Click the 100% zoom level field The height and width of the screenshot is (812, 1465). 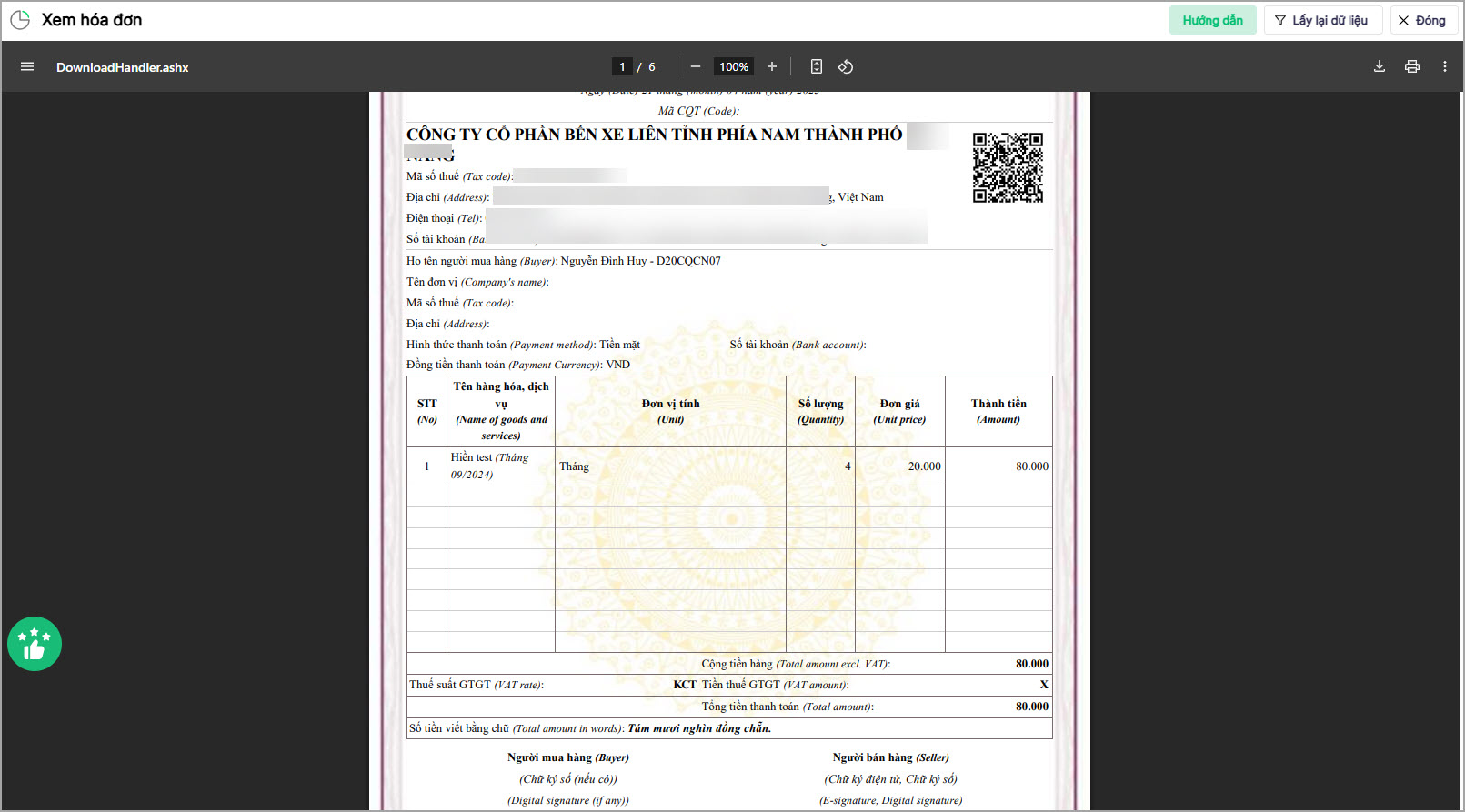pos(734,66)
